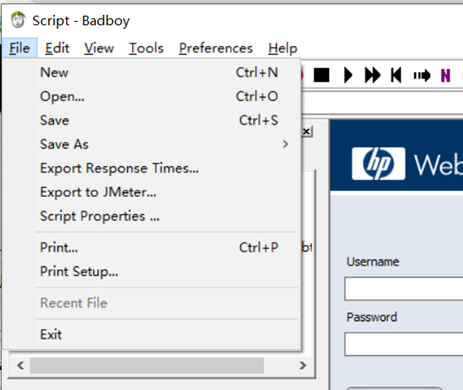Click the Password input field
This screenshot has height=390, width=463.
404,344
